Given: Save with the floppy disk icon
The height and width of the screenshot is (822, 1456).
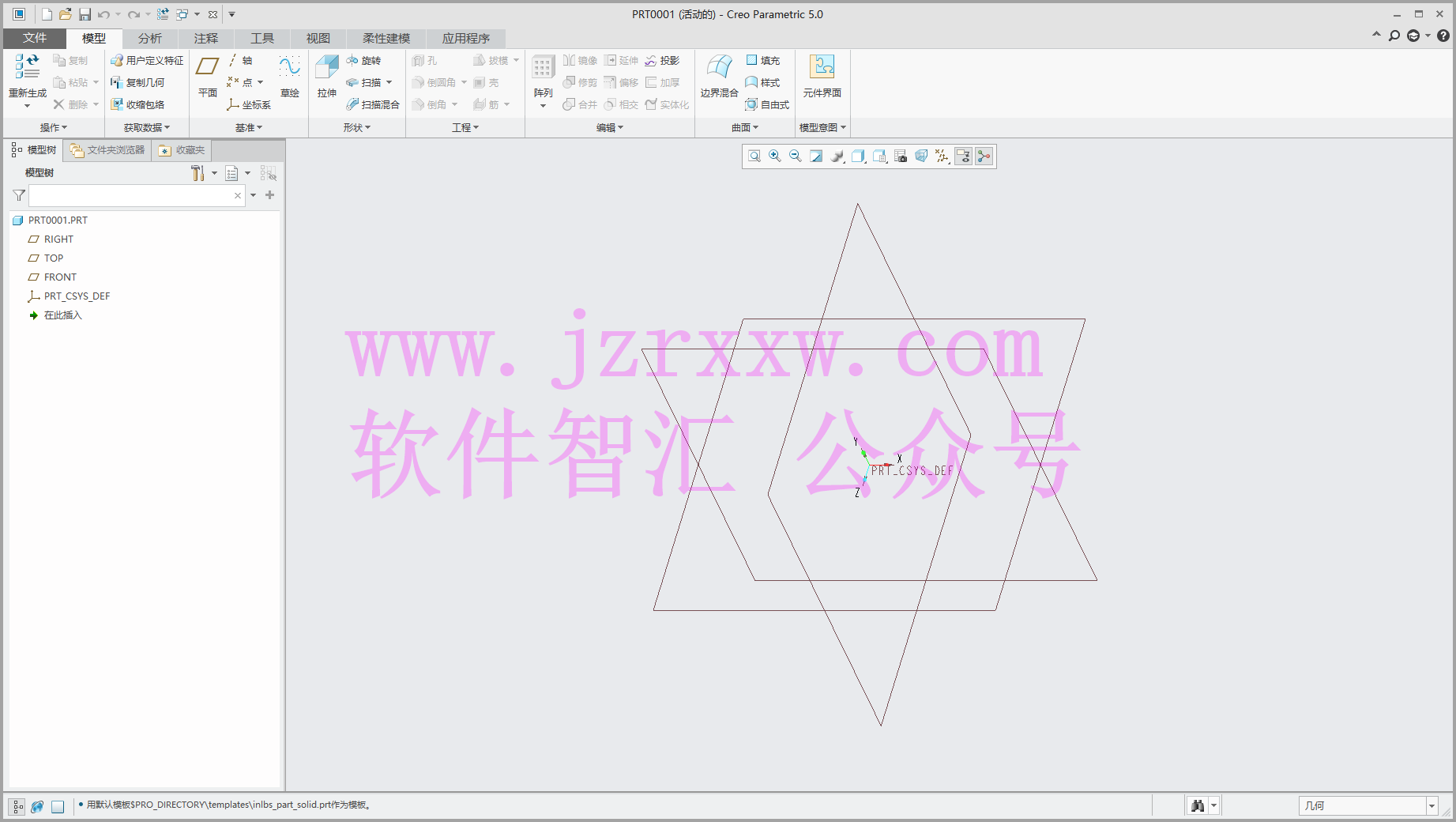Looking at the screenshot, I should point(85,14).
